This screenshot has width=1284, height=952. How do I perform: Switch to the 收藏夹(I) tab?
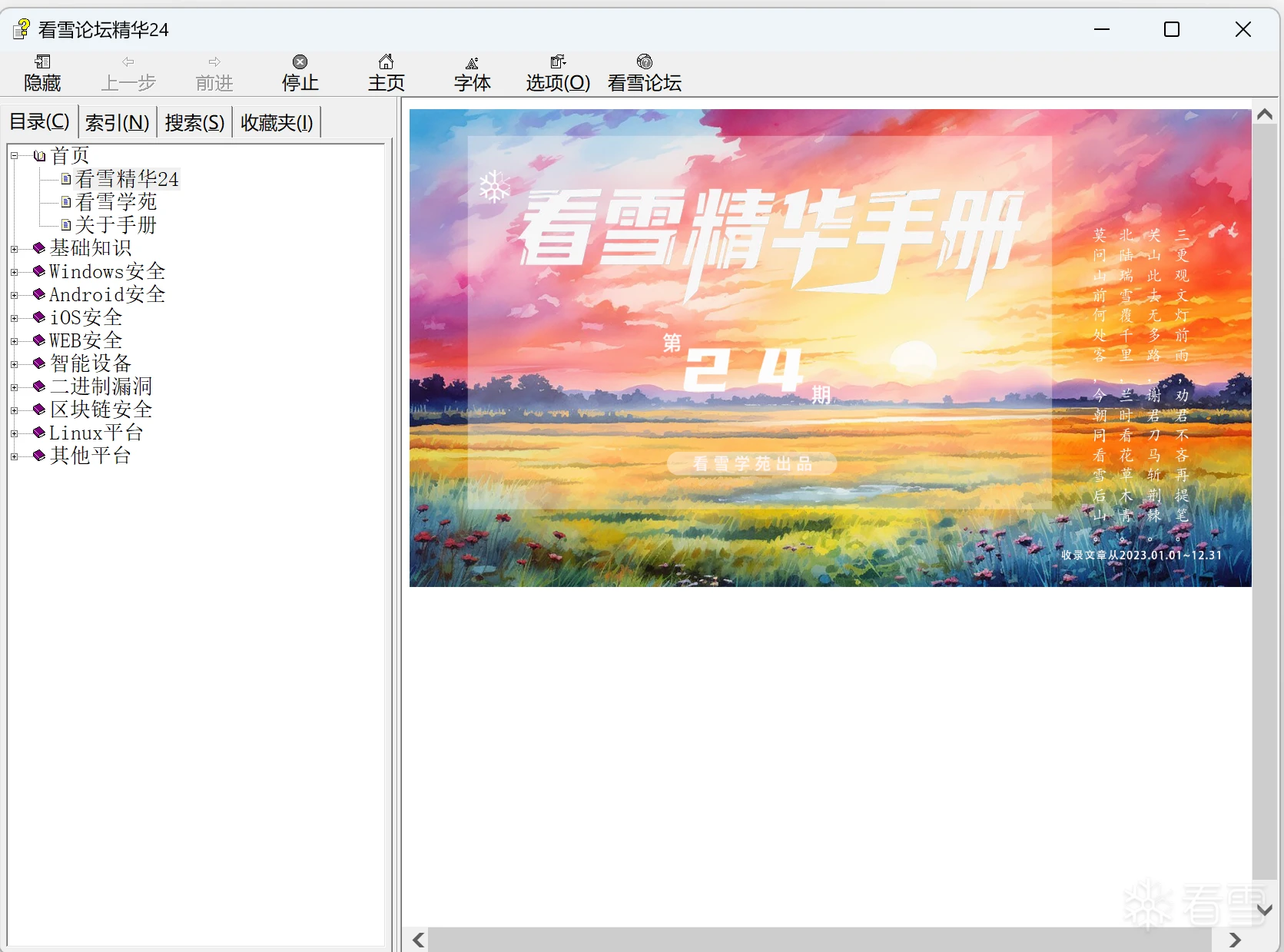click(x=277, y=122)
